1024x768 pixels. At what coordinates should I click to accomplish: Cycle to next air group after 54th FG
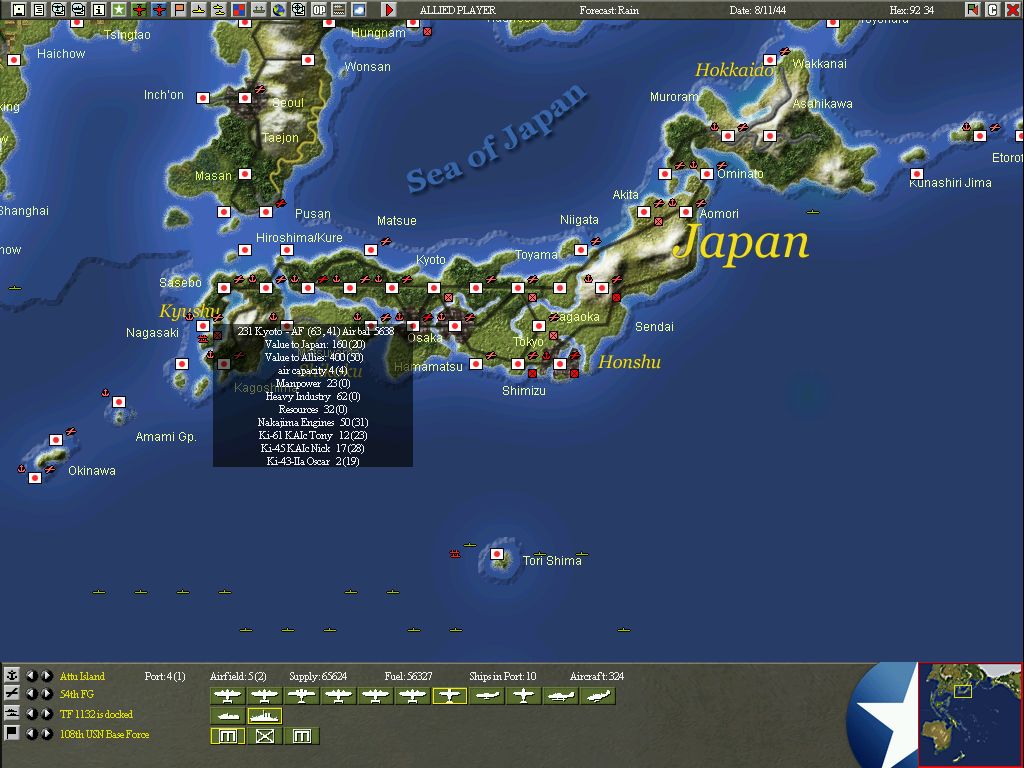(47, 694)
